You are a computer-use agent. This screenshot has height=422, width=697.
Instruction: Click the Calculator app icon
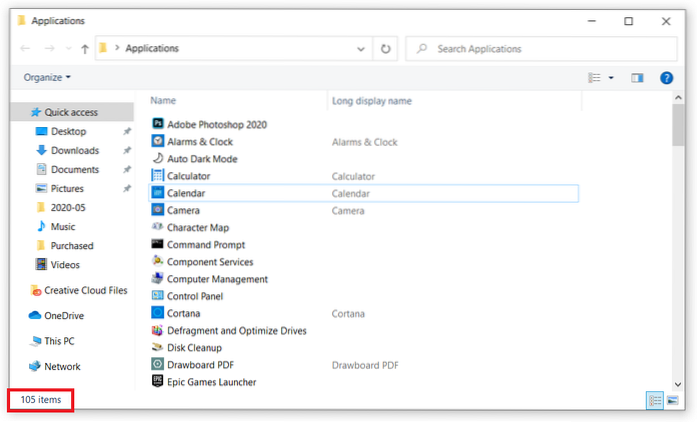point(157,175)
